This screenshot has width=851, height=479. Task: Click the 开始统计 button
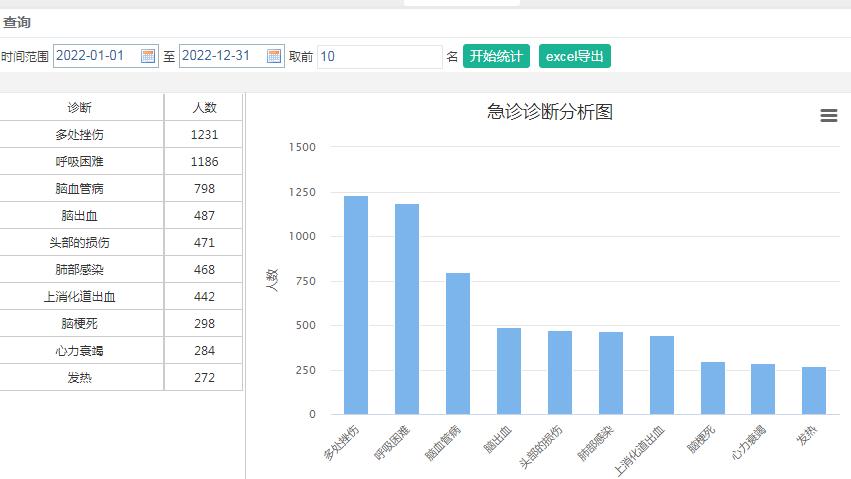coord(496,56)
